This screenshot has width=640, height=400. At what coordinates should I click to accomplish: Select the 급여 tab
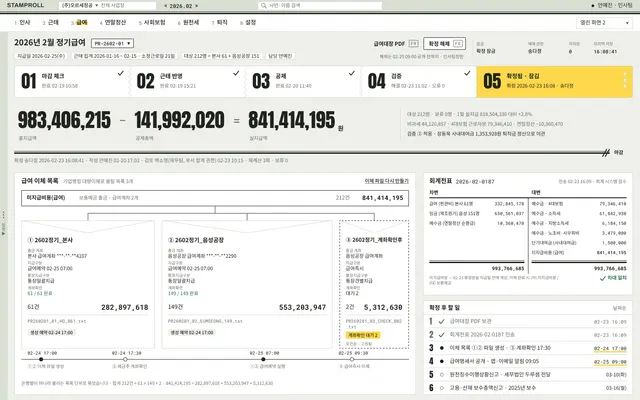(x=80, y=22)
